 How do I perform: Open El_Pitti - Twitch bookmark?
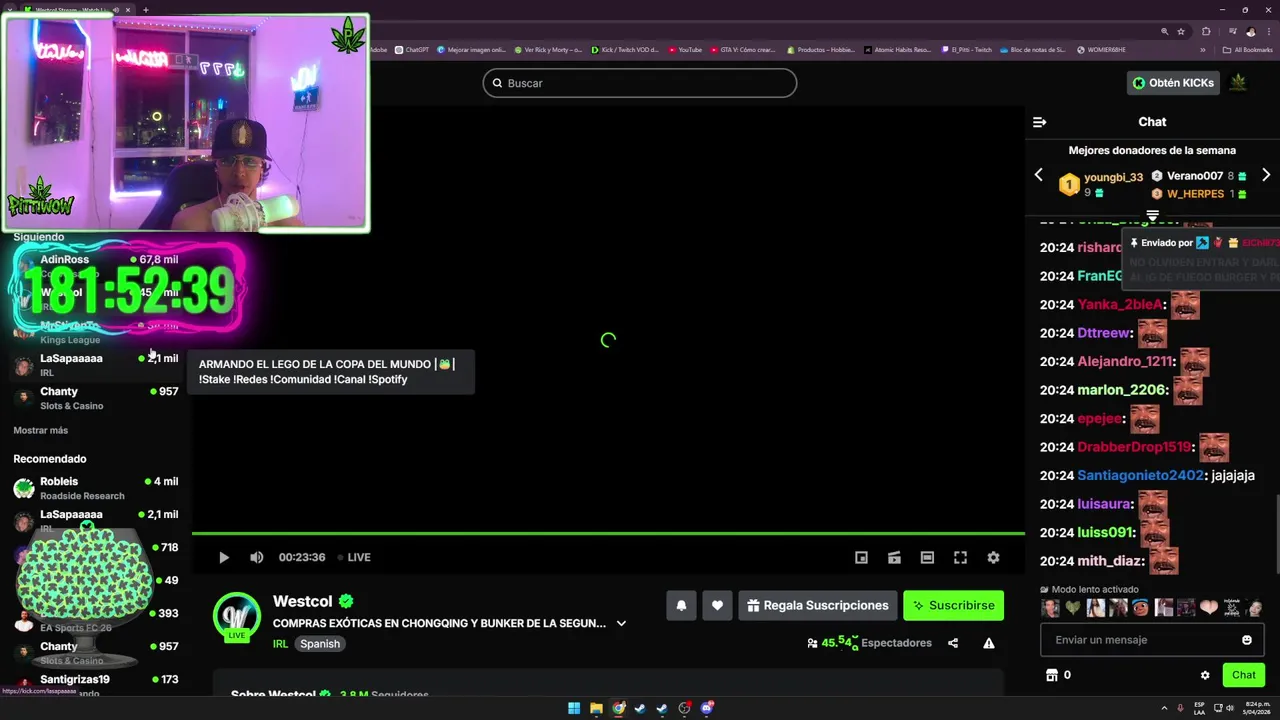pos(966,49)
